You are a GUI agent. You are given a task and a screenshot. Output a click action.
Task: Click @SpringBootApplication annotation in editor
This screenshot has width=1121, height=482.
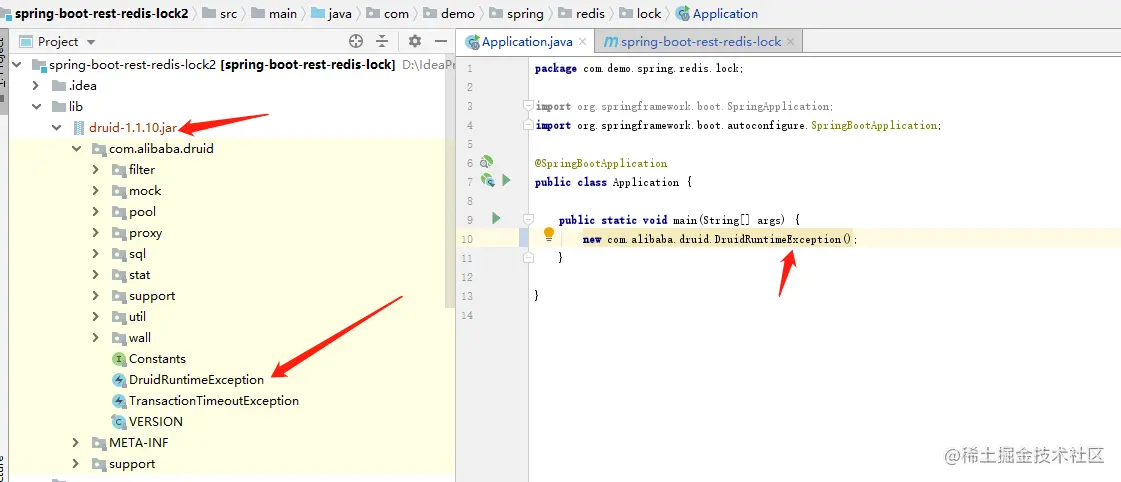601,163
